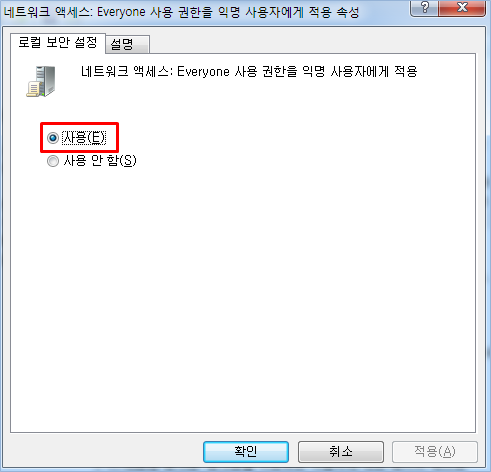The width and height of the screenshot is (491, 472).
Task: Confirm with the 확인 button
Action: tap(246, 452)
